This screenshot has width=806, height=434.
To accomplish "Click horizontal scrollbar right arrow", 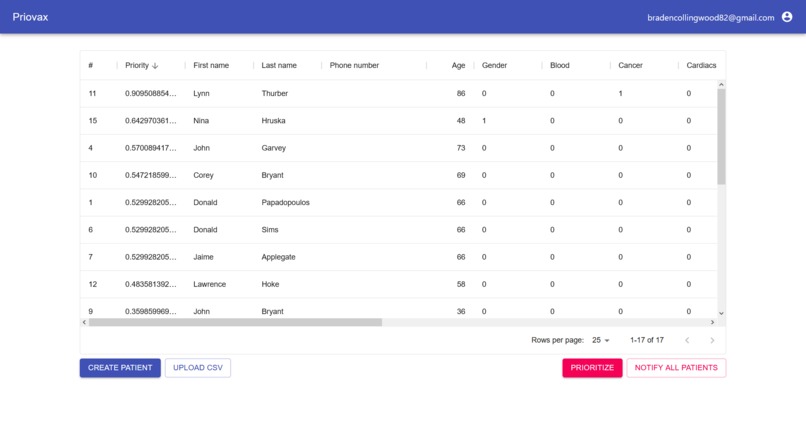I will pyautogui.click(x=712, y=322).
